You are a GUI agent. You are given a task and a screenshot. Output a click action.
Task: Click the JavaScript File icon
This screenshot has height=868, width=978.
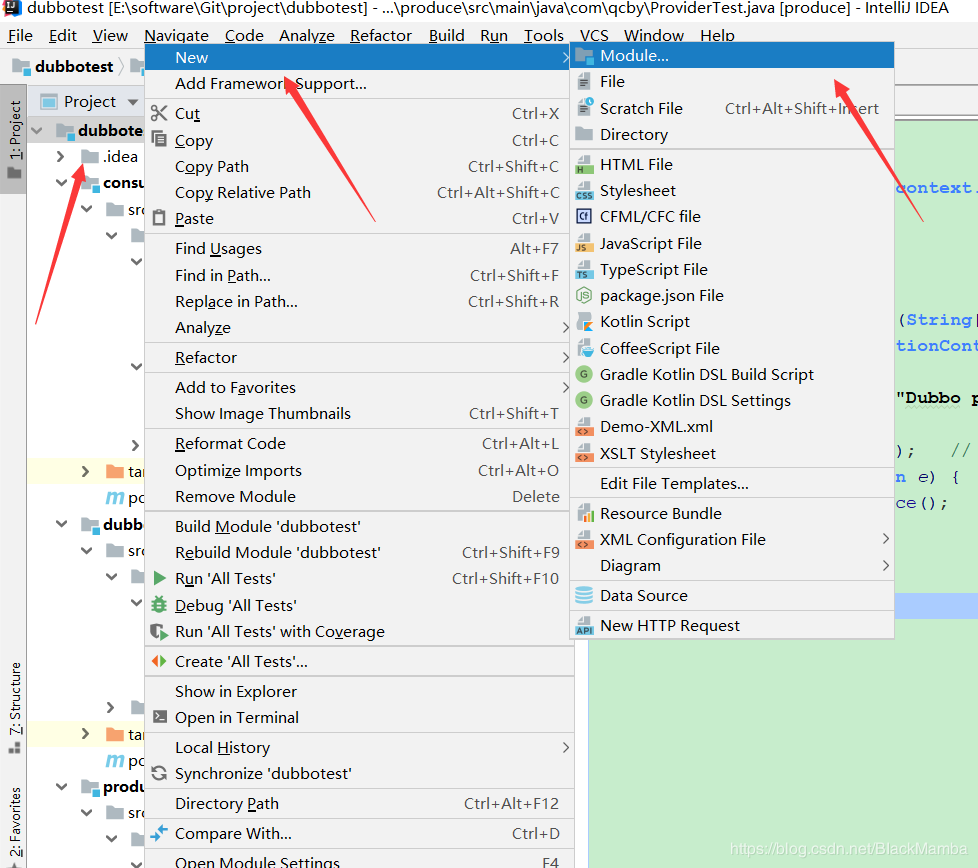(x=584, y=243)
